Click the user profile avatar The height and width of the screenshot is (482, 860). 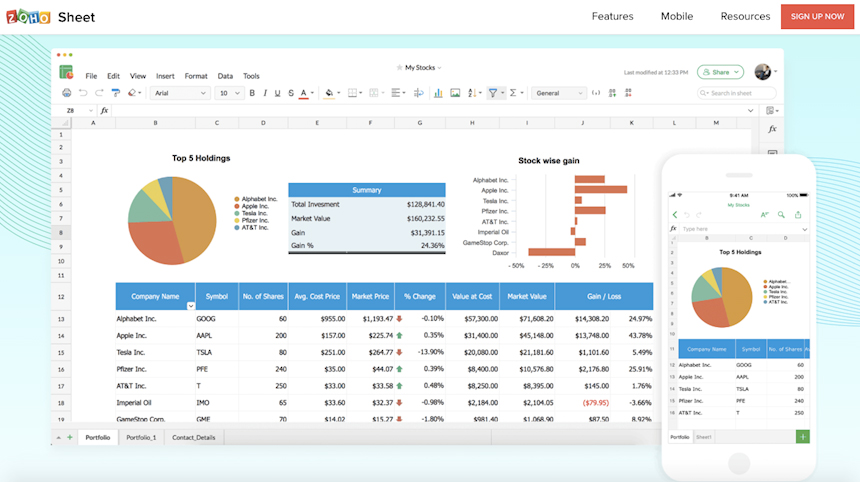tap(762, 71)
